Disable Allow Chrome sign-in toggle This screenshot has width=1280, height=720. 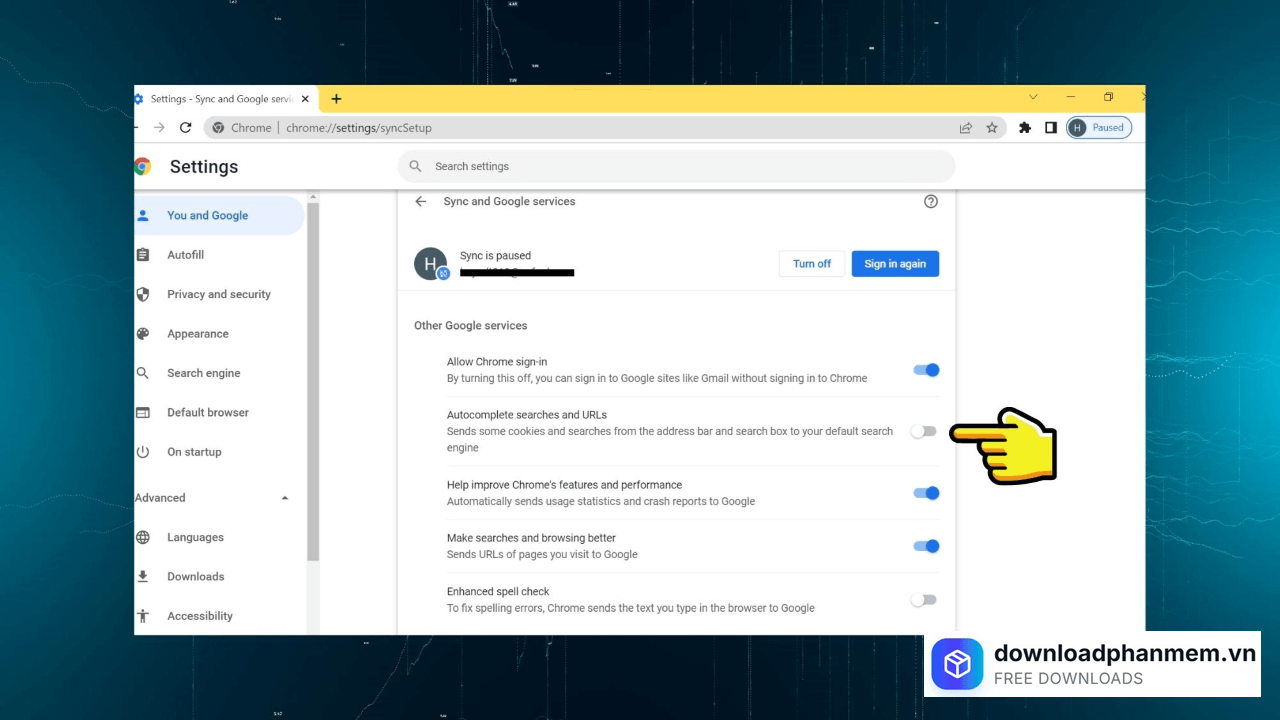click(926, 370)
